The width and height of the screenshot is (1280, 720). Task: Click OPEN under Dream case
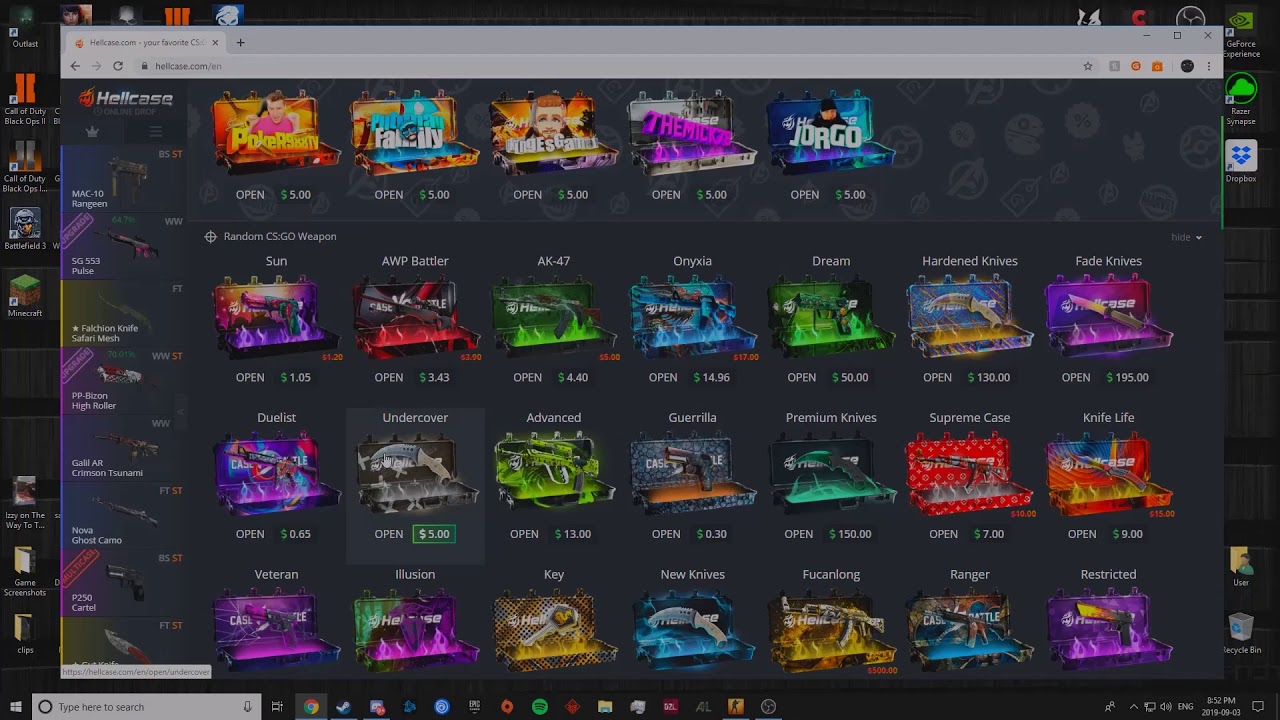(801, 377)
